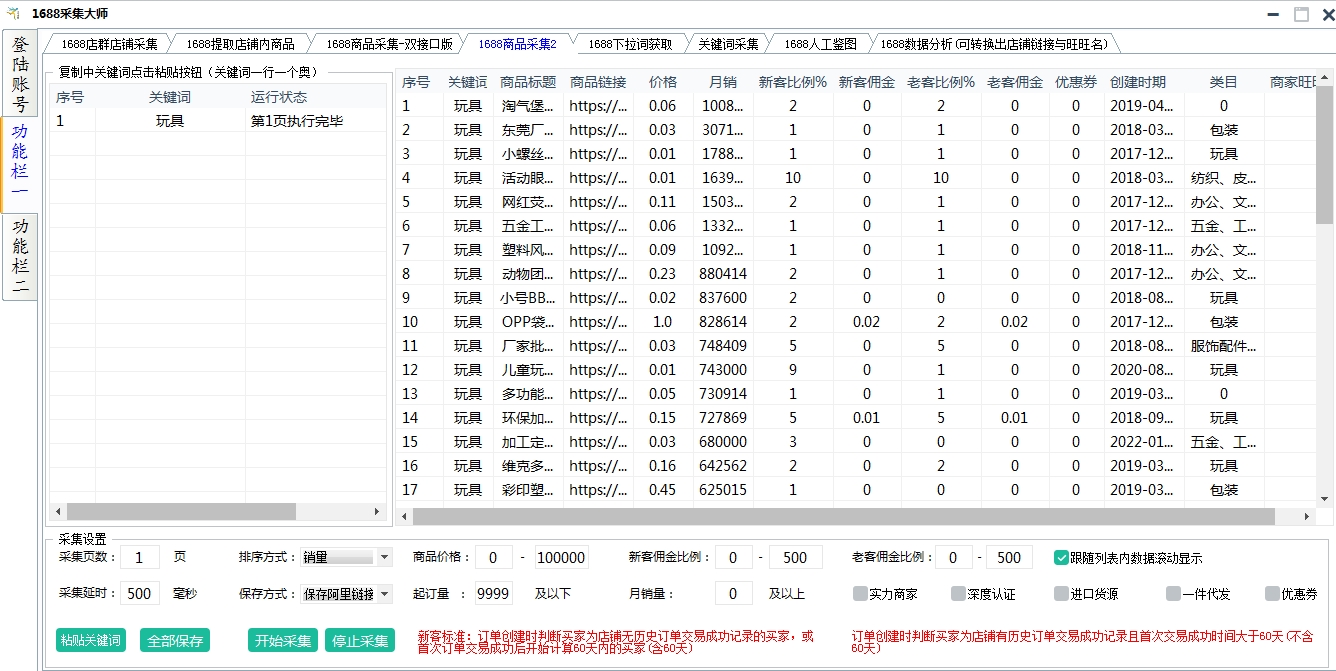1336x671 pixels.
Task: Select the price cell 0.45
Action: (x=662, y=490)
